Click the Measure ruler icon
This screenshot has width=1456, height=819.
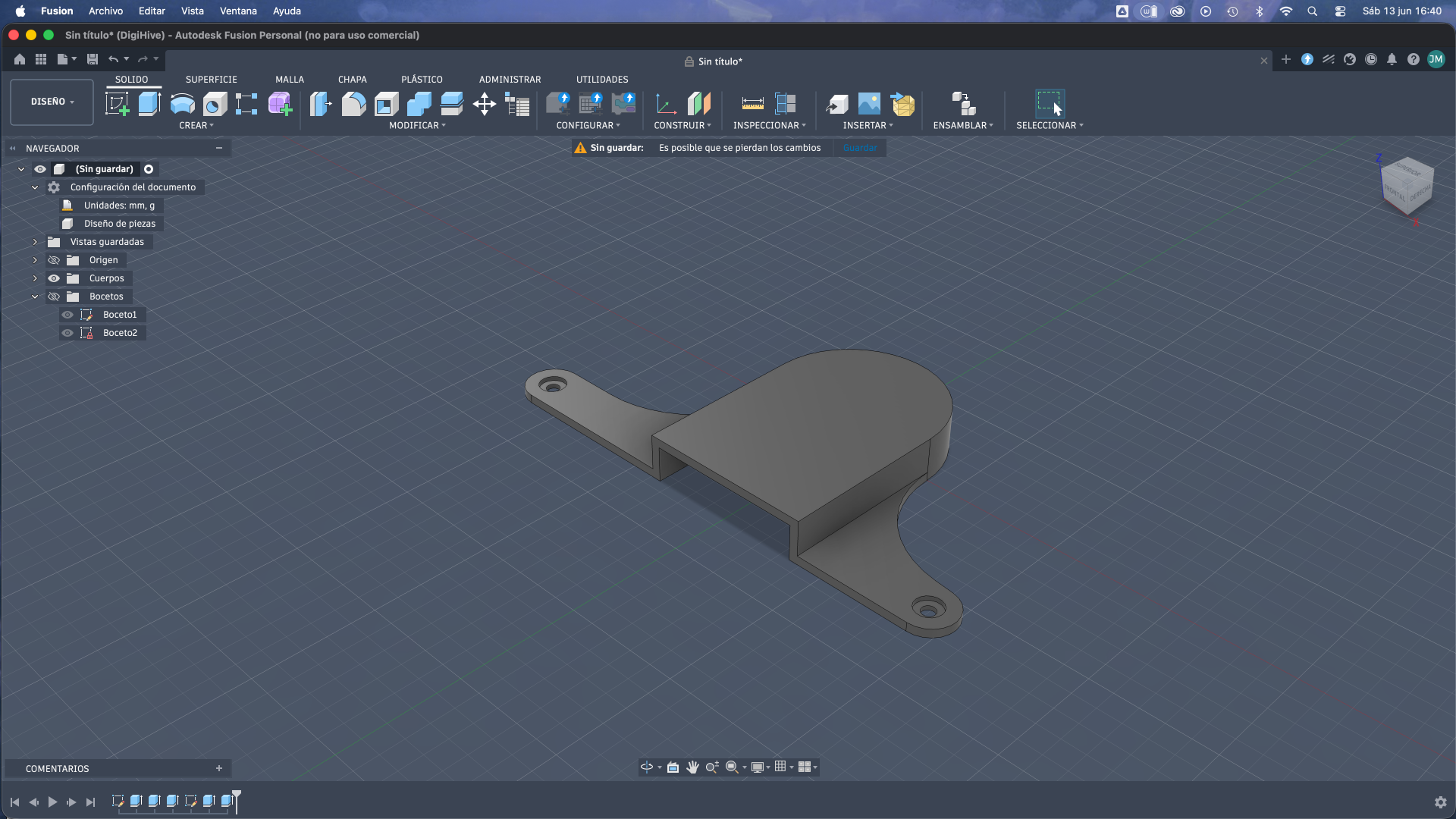pos(752,104)
